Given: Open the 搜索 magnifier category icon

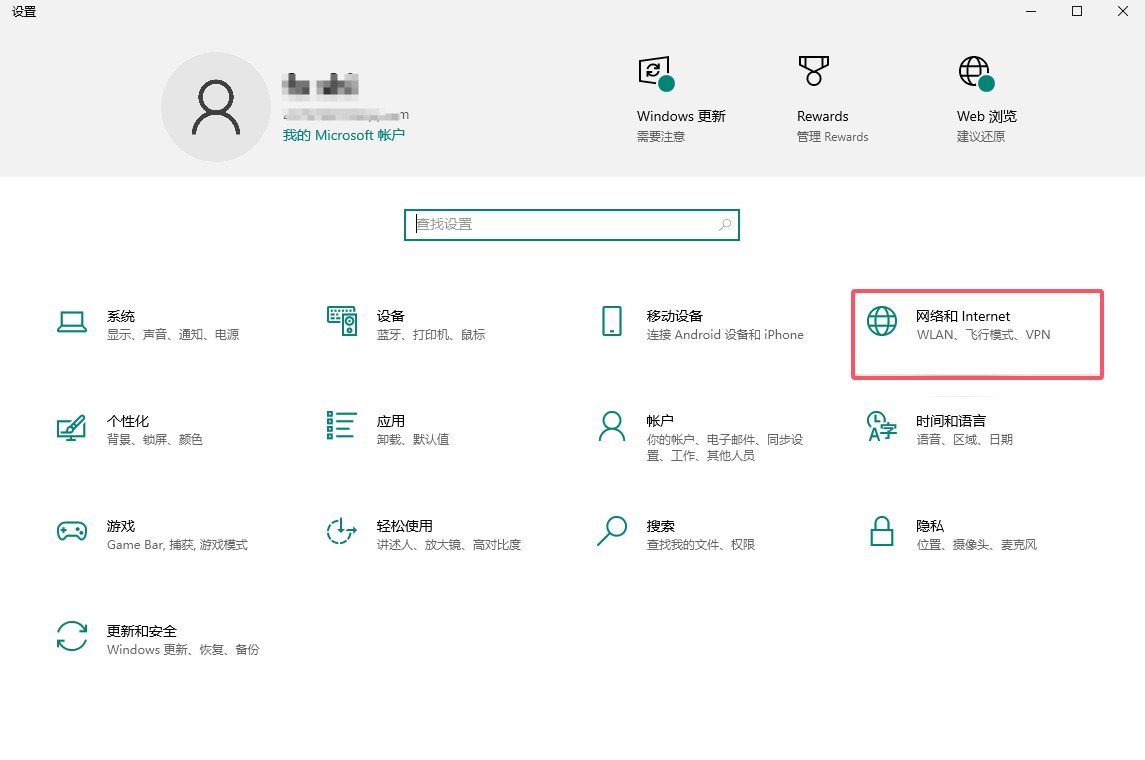Looking at the screenshot, I should tap(612, 531).
